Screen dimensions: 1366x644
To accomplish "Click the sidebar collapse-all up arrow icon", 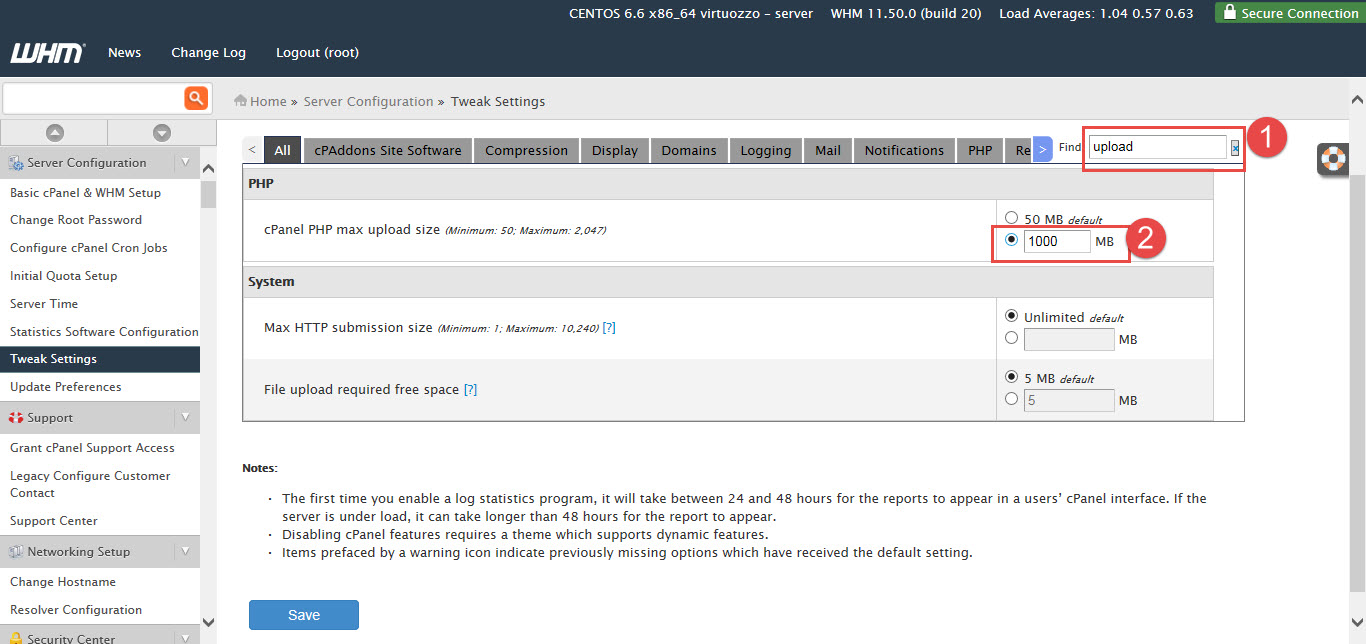I will (x=54, y=133).
